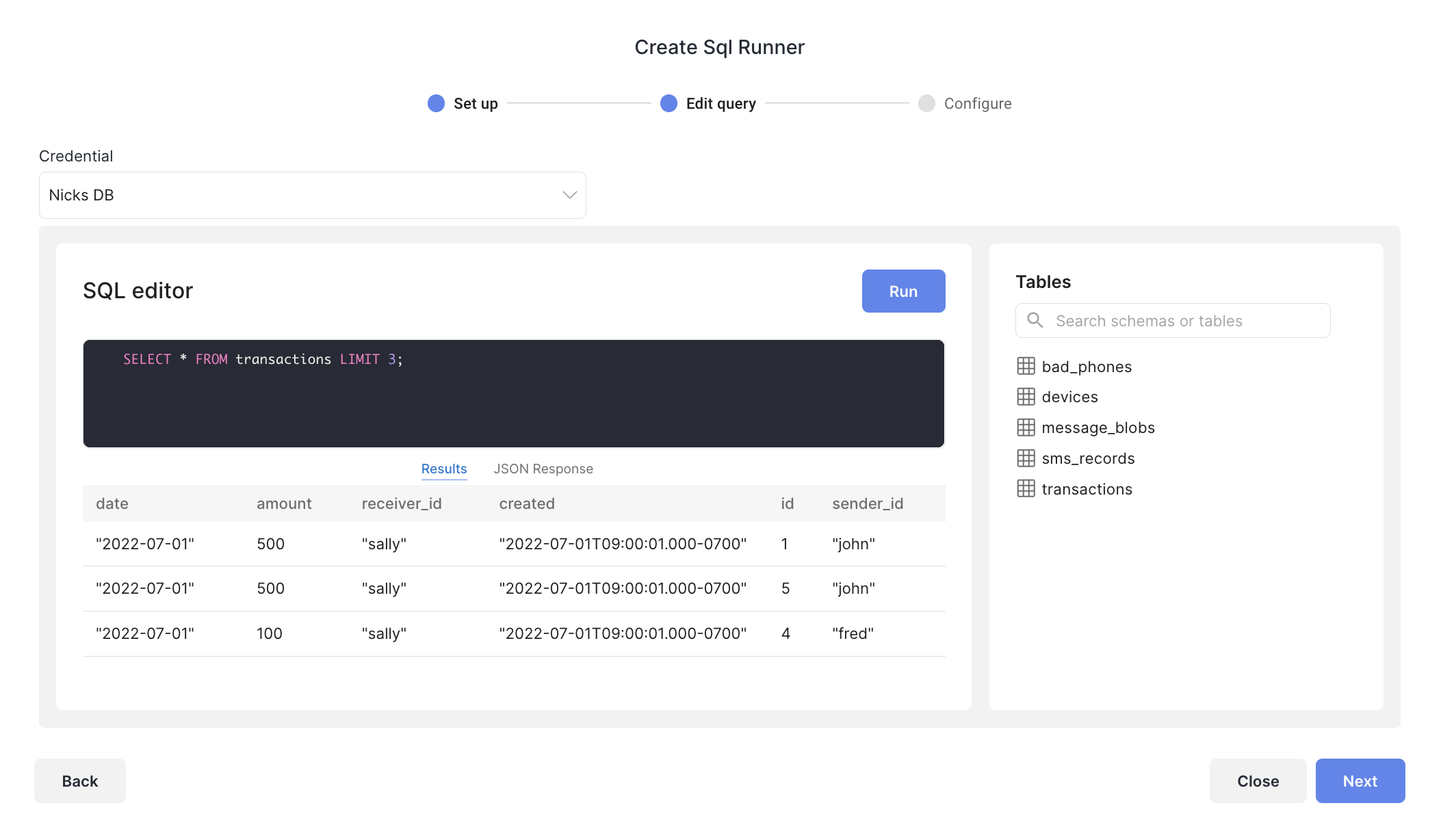
Task: Open the Nicks DB credential dropdown
Action: [x=312, y=196]
